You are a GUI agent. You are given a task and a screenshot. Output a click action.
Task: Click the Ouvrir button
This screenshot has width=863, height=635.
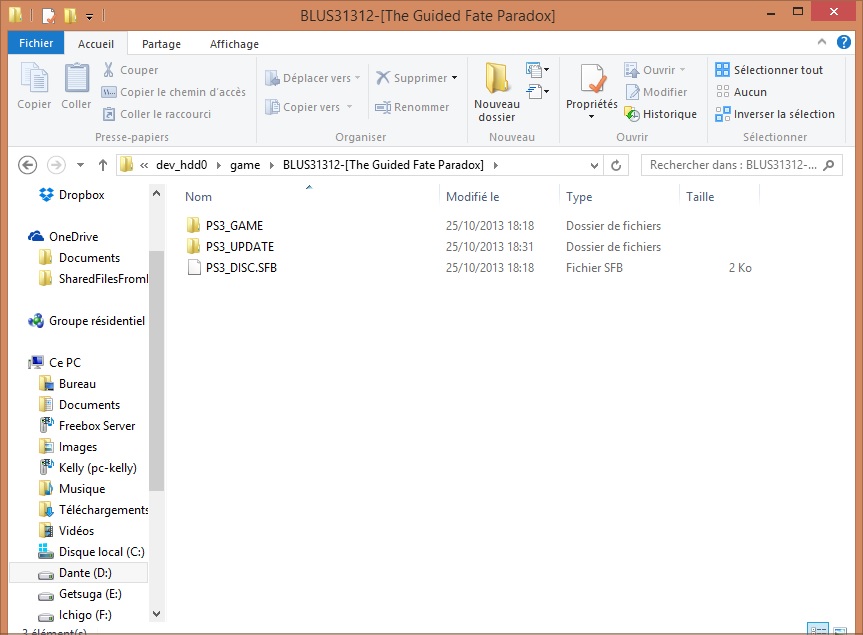[x=654, y=70]
